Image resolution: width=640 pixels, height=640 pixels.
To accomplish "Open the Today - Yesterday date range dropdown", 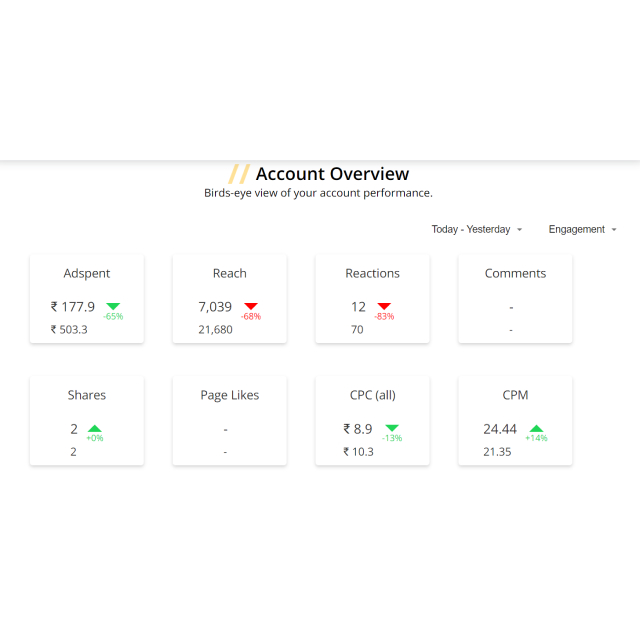I will click(x=476, y=229).
